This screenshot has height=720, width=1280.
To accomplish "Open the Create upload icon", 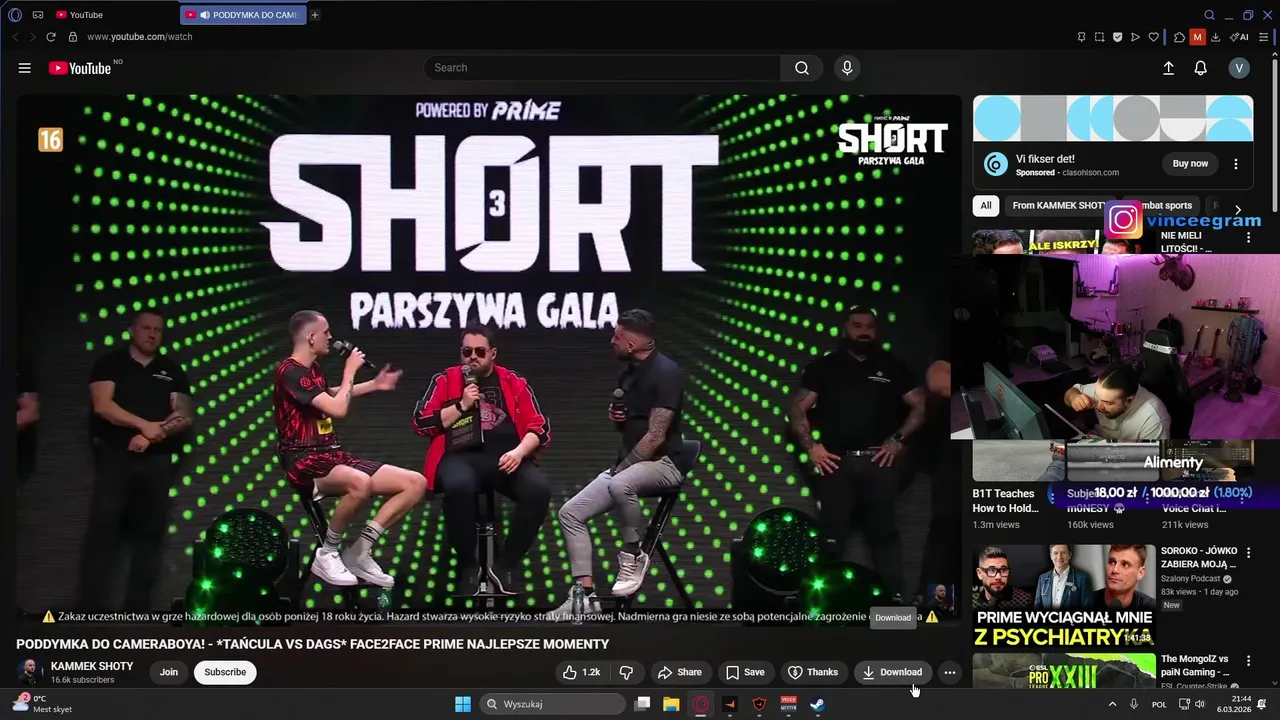I will (1168, 68).
